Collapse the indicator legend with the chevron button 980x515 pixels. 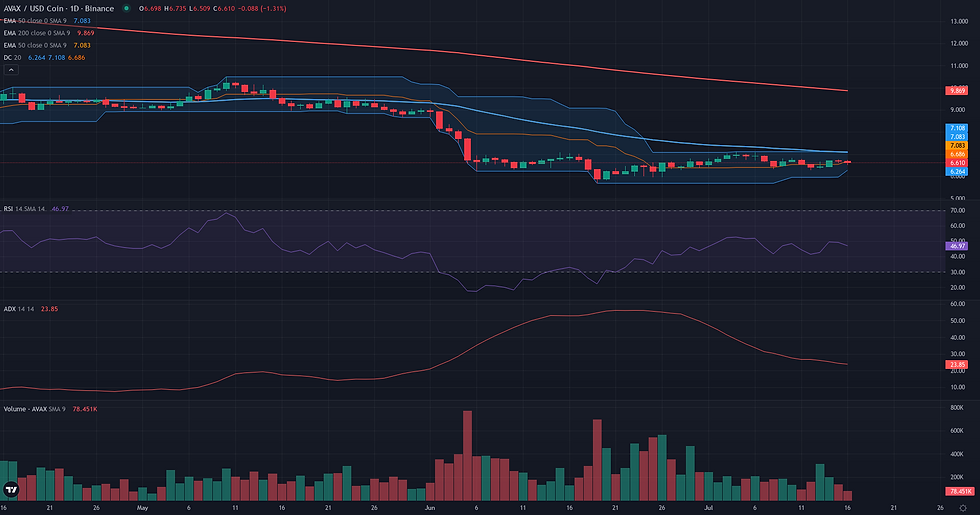pyautogui.click(x=11, y=70)
